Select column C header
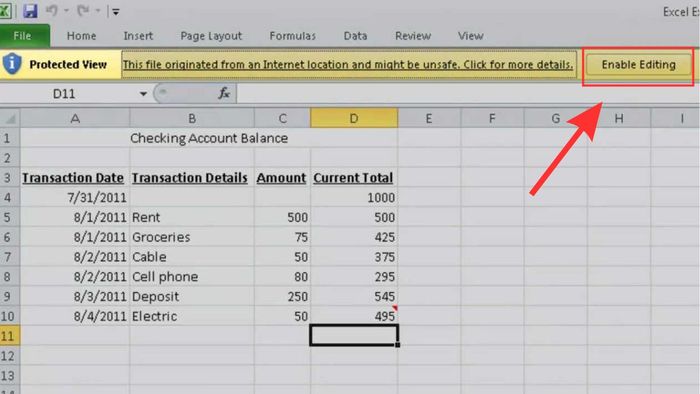The image size is (700, 394). click(283, 118)
